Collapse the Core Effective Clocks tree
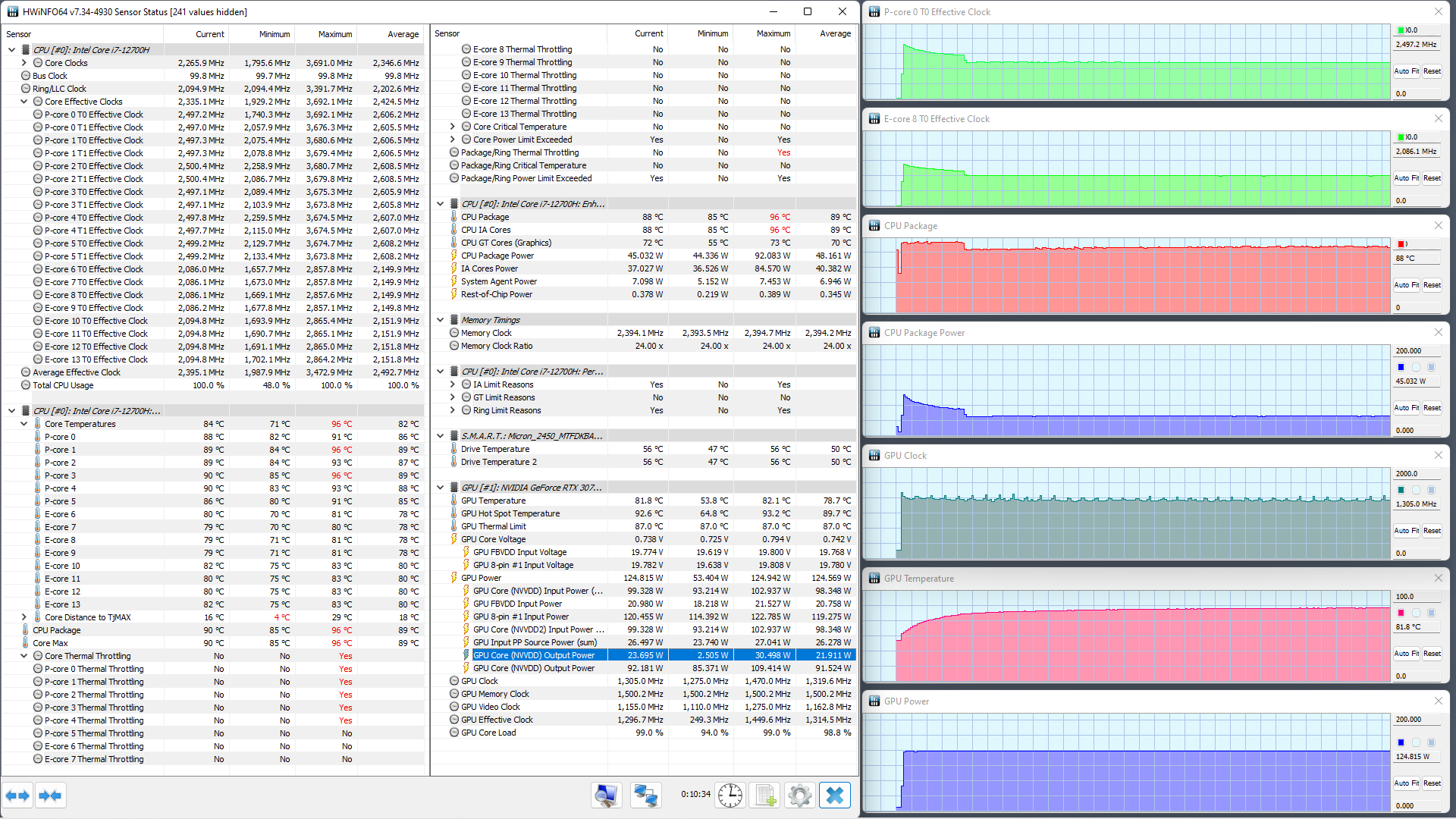Viewport: 1456px width, 819px height. [24, 102]
